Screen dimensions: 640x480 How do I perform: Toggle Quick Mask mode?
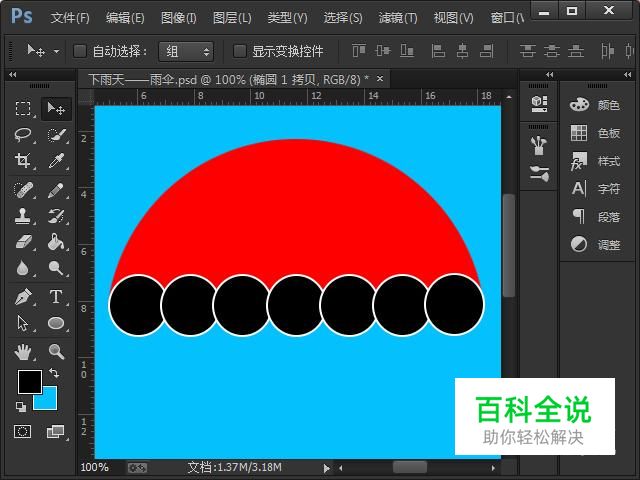coord(22,431)
